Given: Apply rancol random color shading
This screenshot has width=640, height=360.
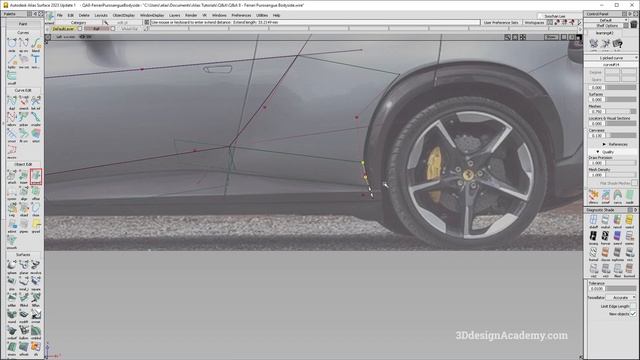Looking at the screenshot, I should [x=618, y=222].
